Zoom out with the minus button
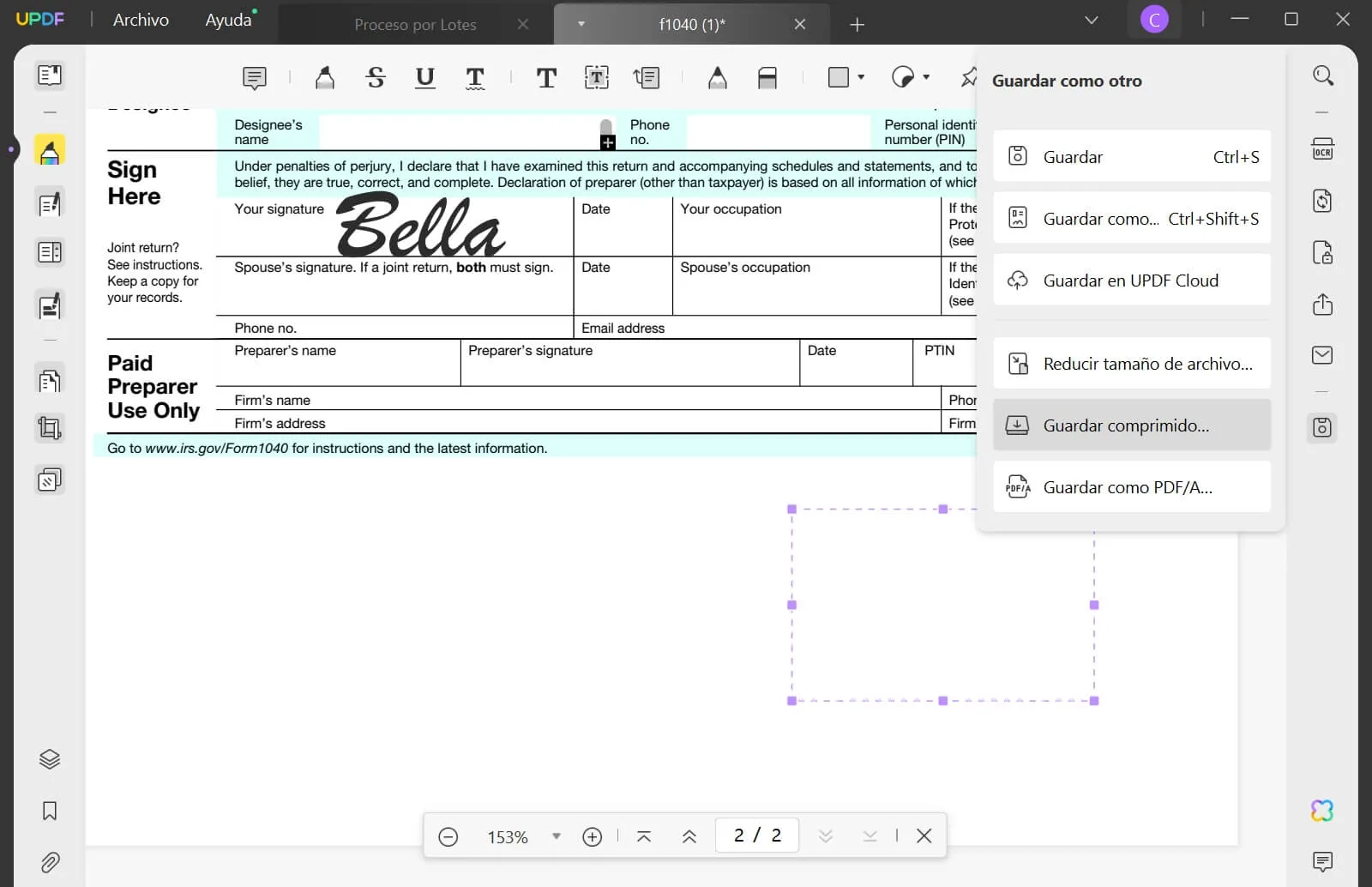This screenshot has width=1372, height=887. (448, 836)
